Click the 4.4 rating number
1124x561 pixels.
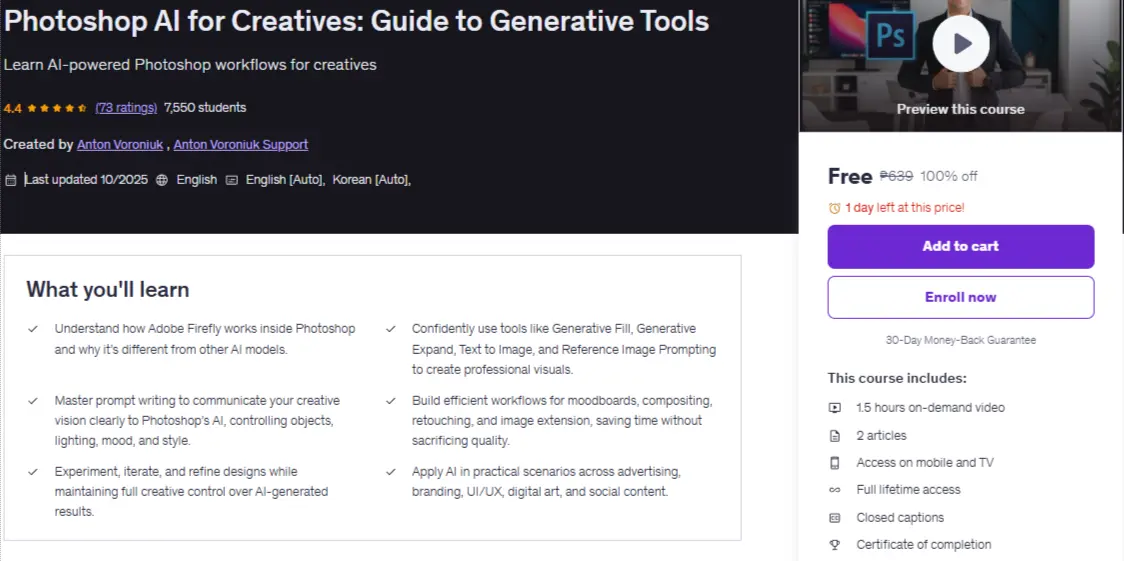(x=13, y=109)
